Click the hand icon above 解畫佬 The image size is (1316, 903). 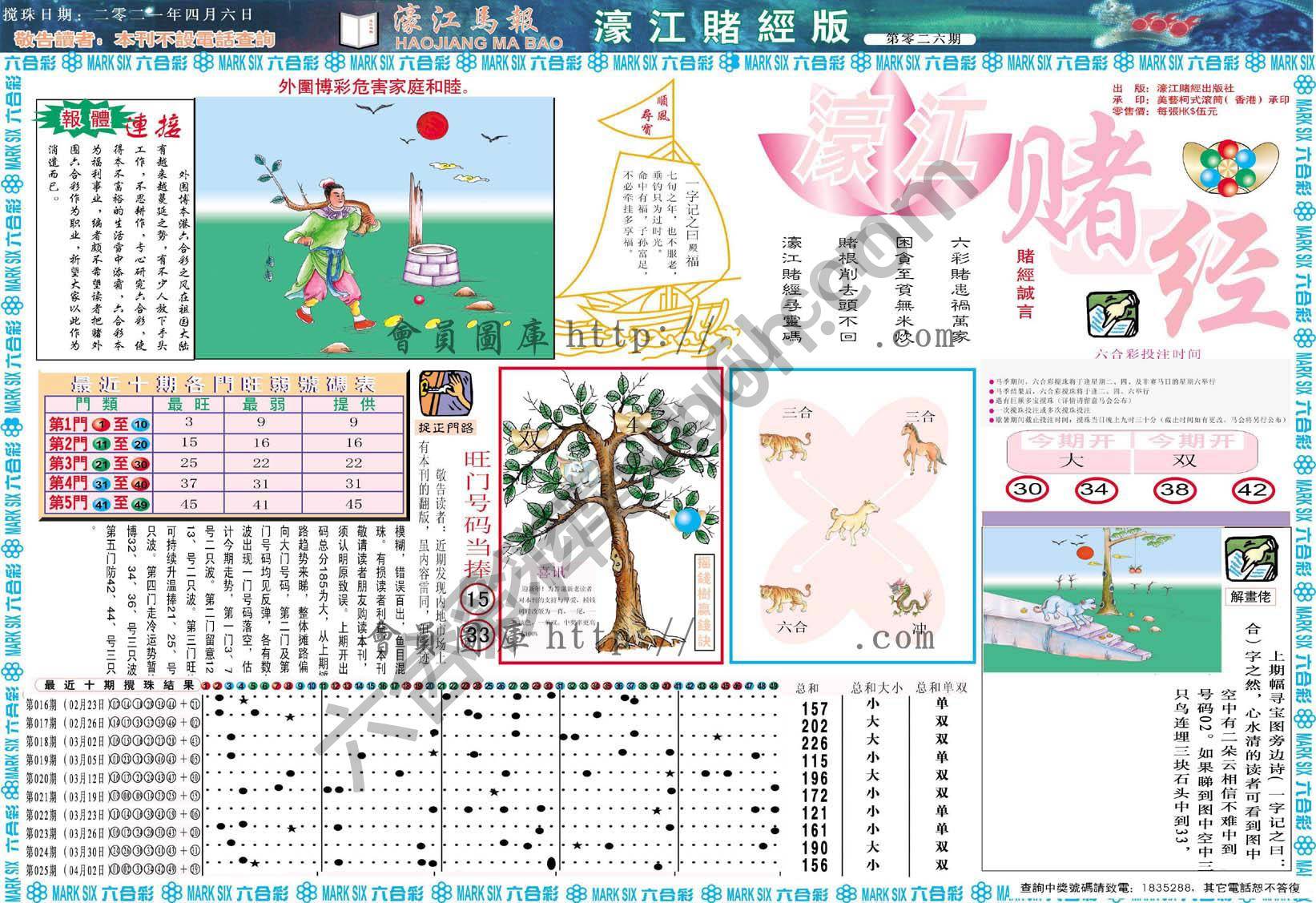pyautogui.click(x=1251, y=559)
